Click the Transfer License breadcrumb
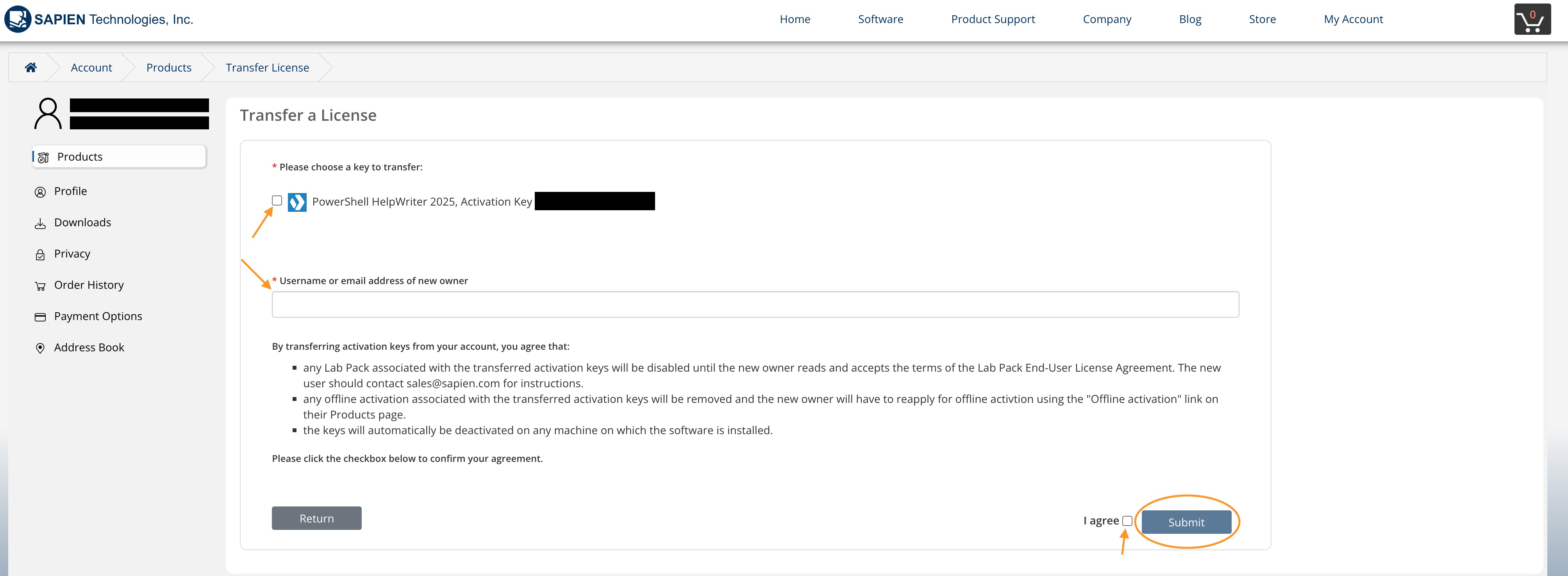This screenshot has height=576, width=1568. [x=267, y=67]
